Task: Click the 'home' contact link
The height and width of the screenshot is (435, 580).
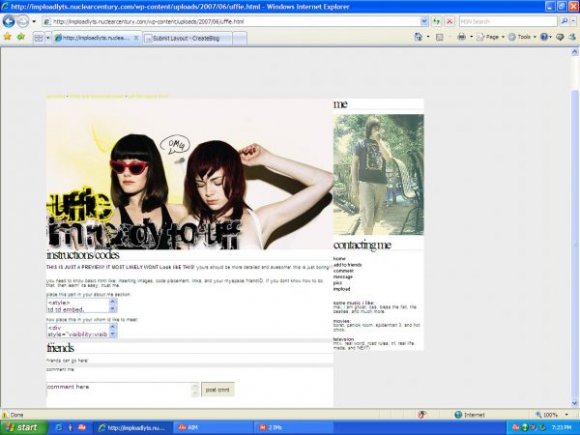Action: click(x=339, y=259)
